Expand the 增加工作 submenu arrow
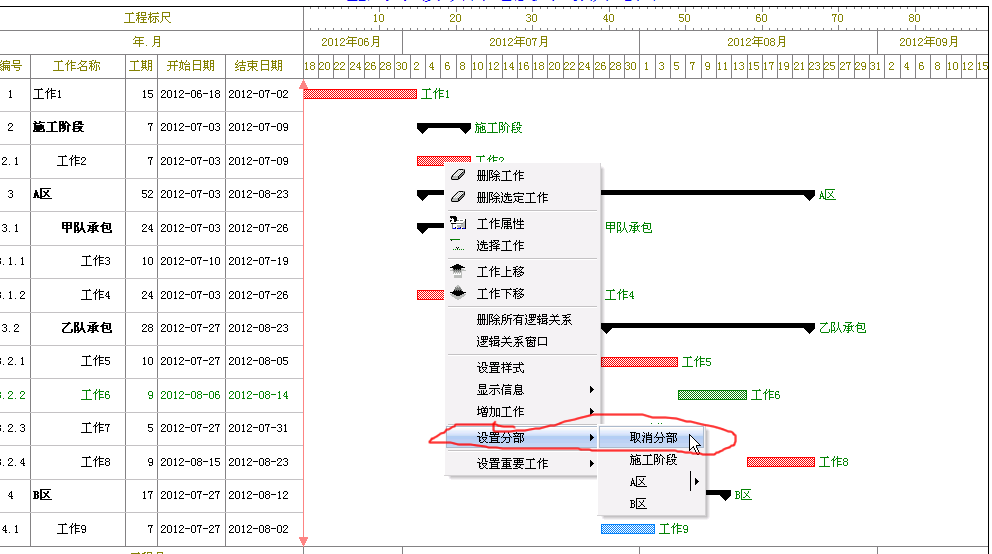The height and width of the screenshot is (554, 992). [592, 412]
